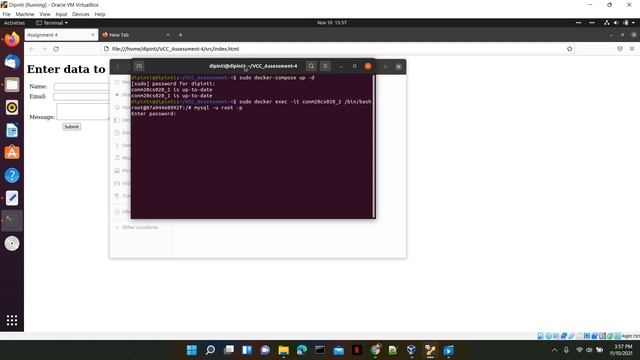Image resolution: width=640 pixels, height=360 pixels.
Task: Reload the page in Firefox
Action: [x=56, y=49]
